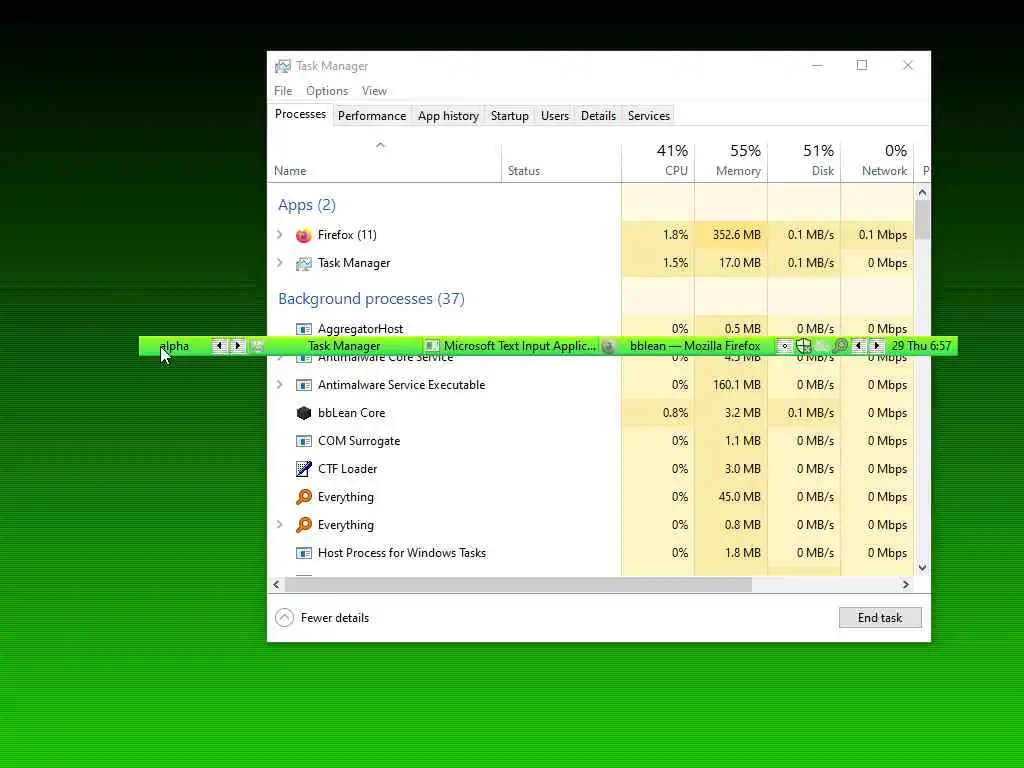Expand the Task Manager app row
1024x768 pixels.
click(280, 263)
